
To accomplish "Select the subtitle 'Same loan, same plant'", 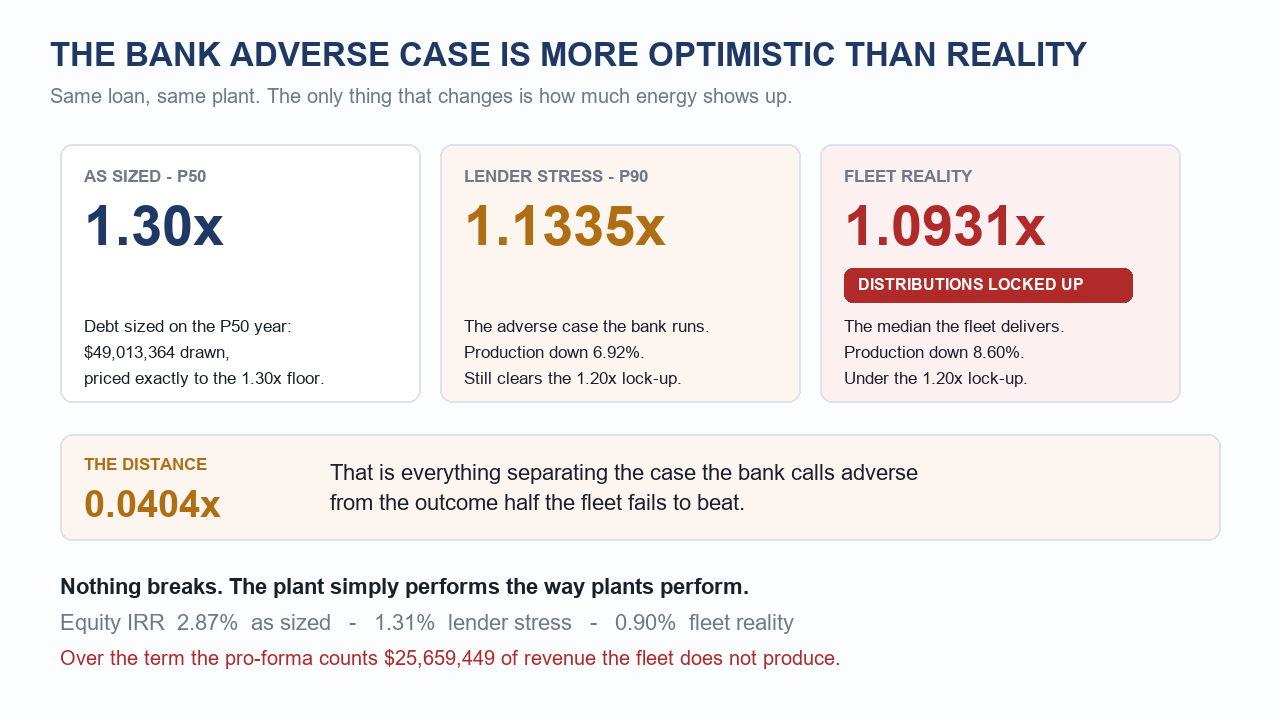I will pos(421,97).
